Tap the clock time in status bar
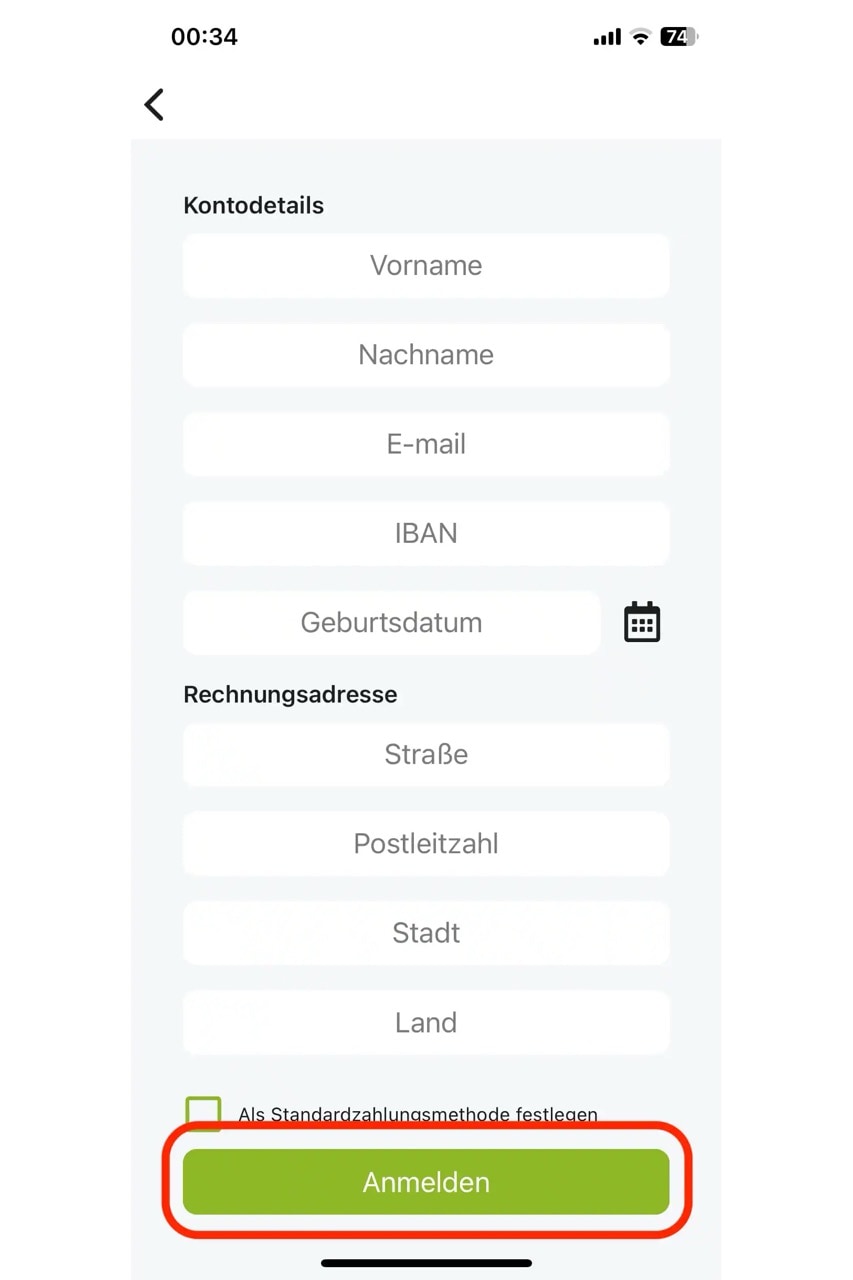This screenshot has height=1280, width=853. (x=204, y=37)
